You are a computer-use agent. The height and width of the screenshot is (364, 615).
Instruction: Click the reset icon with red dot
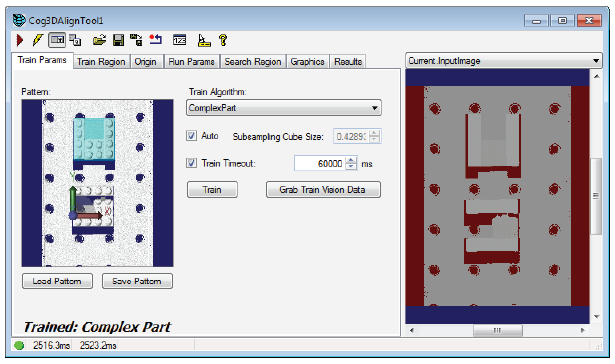tap(156, 40)
